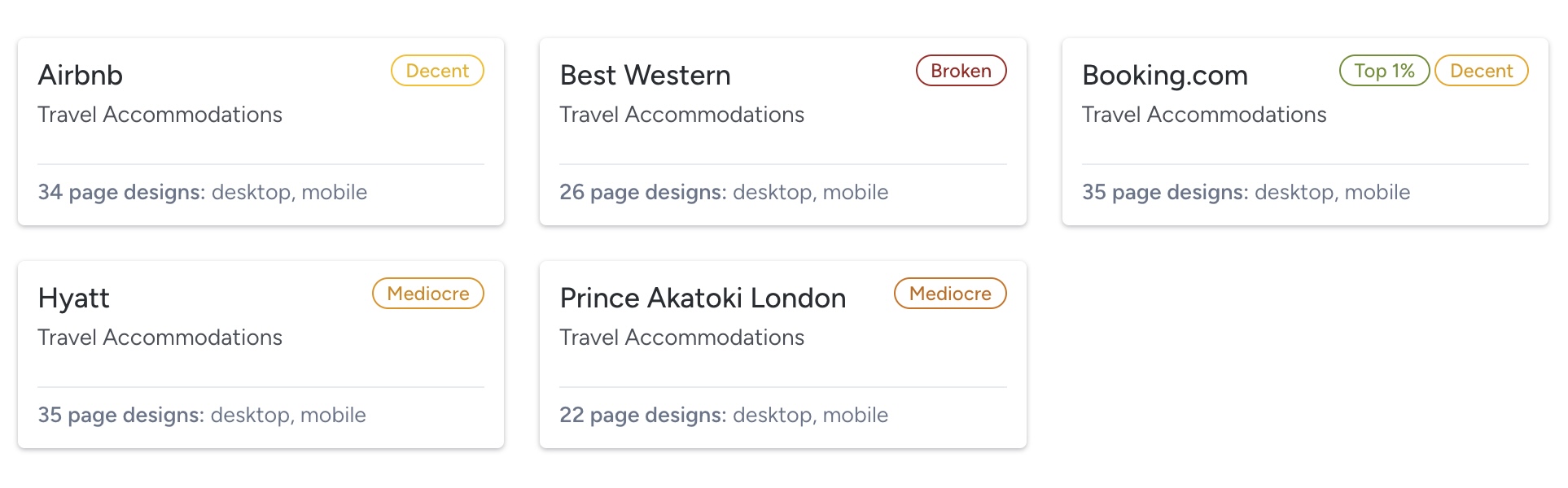Screen dimensions: 1568x488
Task: Open the Best Western card title
Action: pyautogui.click(x=645, y=75)
